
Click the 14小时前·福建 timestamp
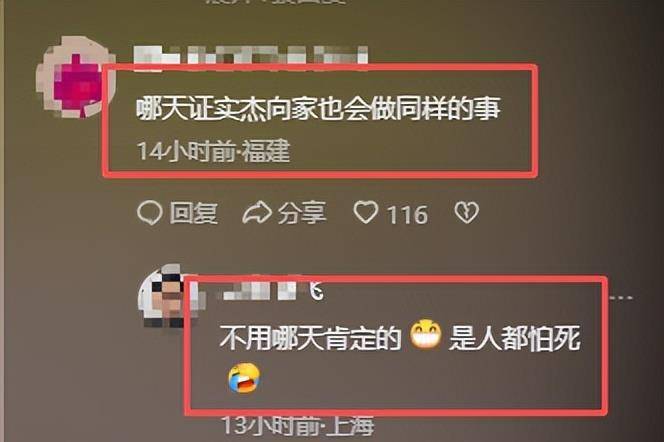213,151
